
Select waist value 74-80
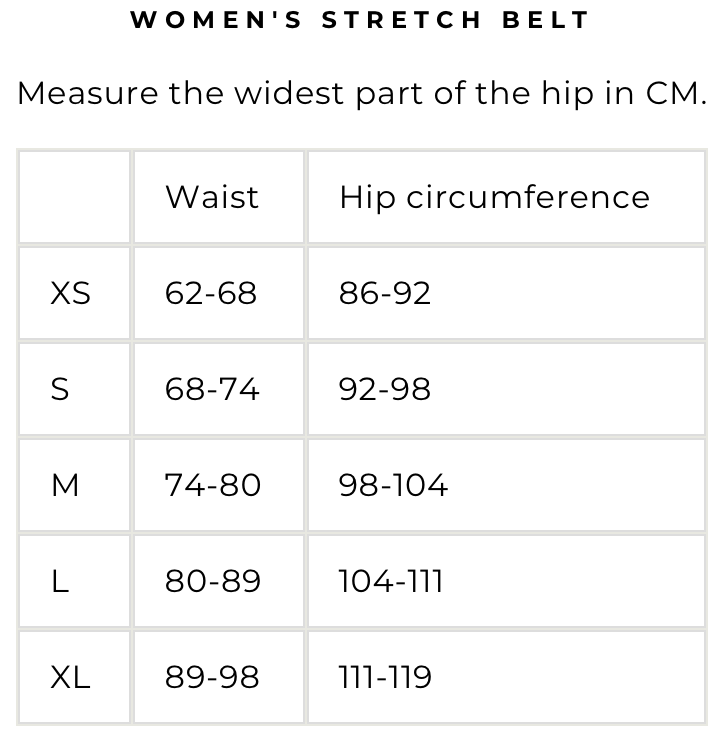(x=213, y=485)
